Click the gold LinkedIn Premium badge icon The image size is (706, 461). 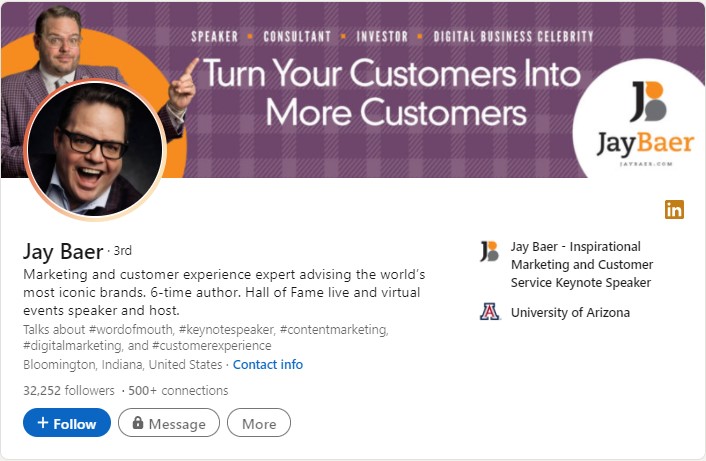[674, 209]
